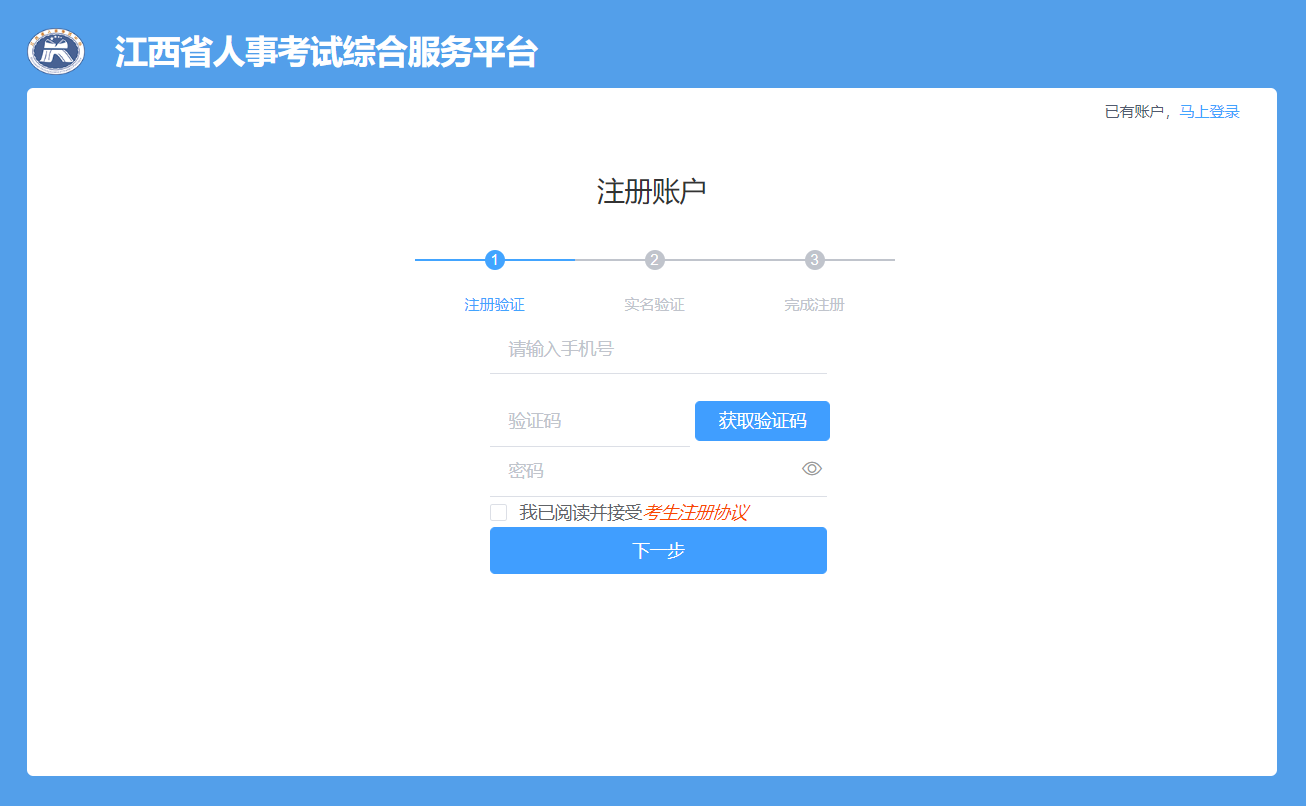Tick the agreement acceptance checkbox

click(x=498, y=513)
